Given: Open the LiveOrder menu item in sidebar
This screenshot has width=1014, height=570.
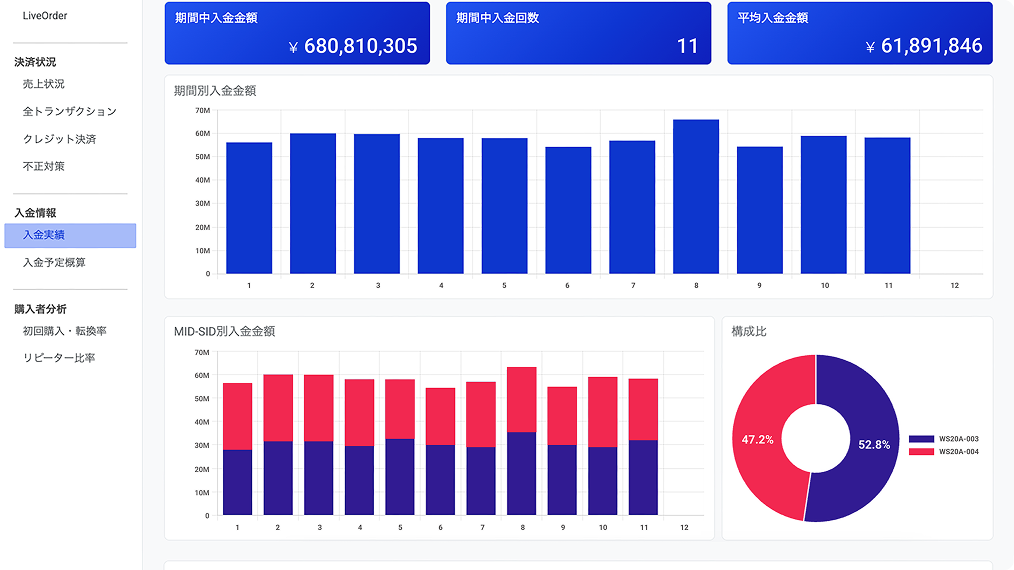Looking at the screenshot, I should (x=45, y=16).
